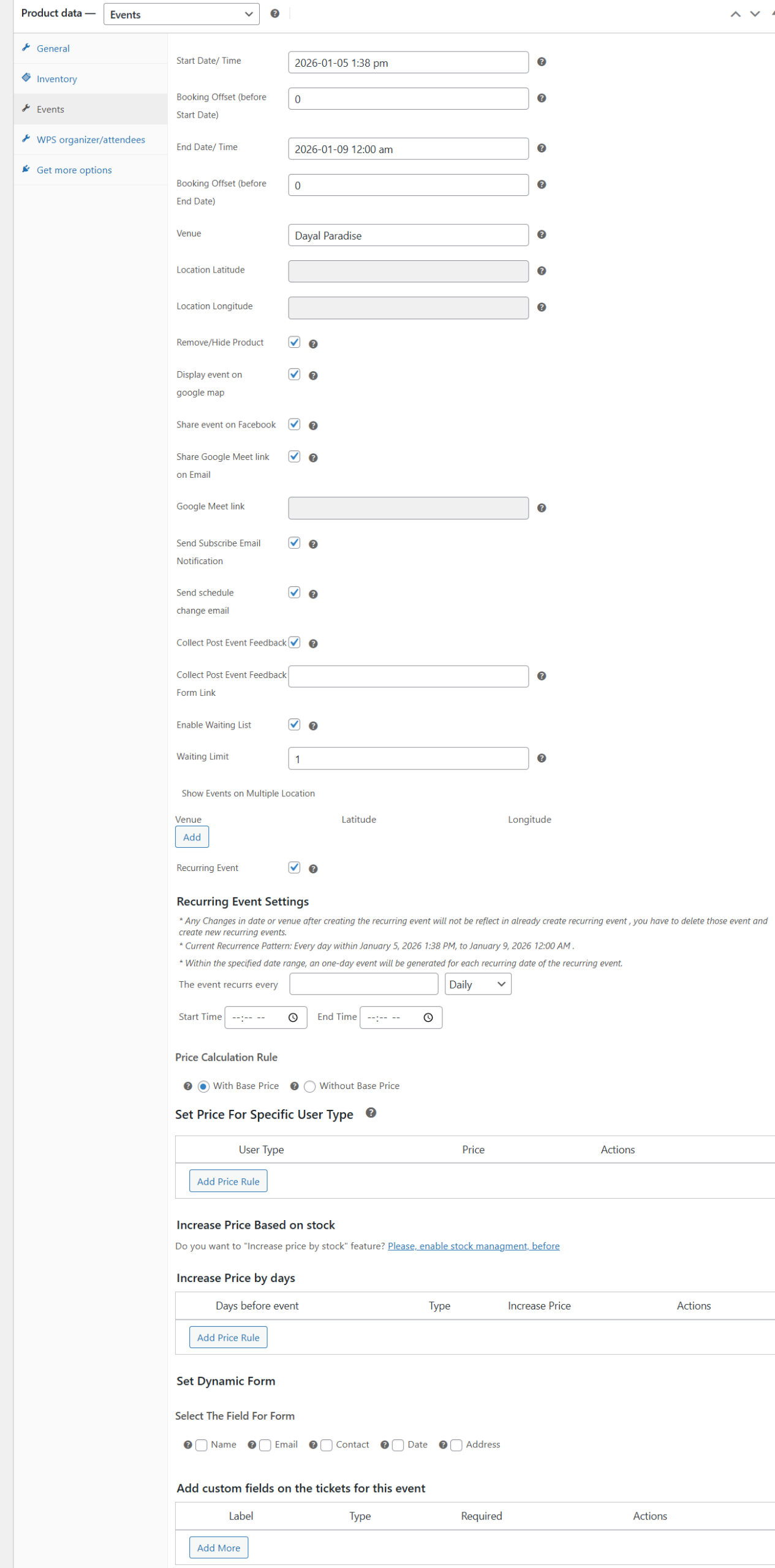Click help icon for Display event on google map
This screenshot has height=1568, width=775.
click(x=313, y=375)
